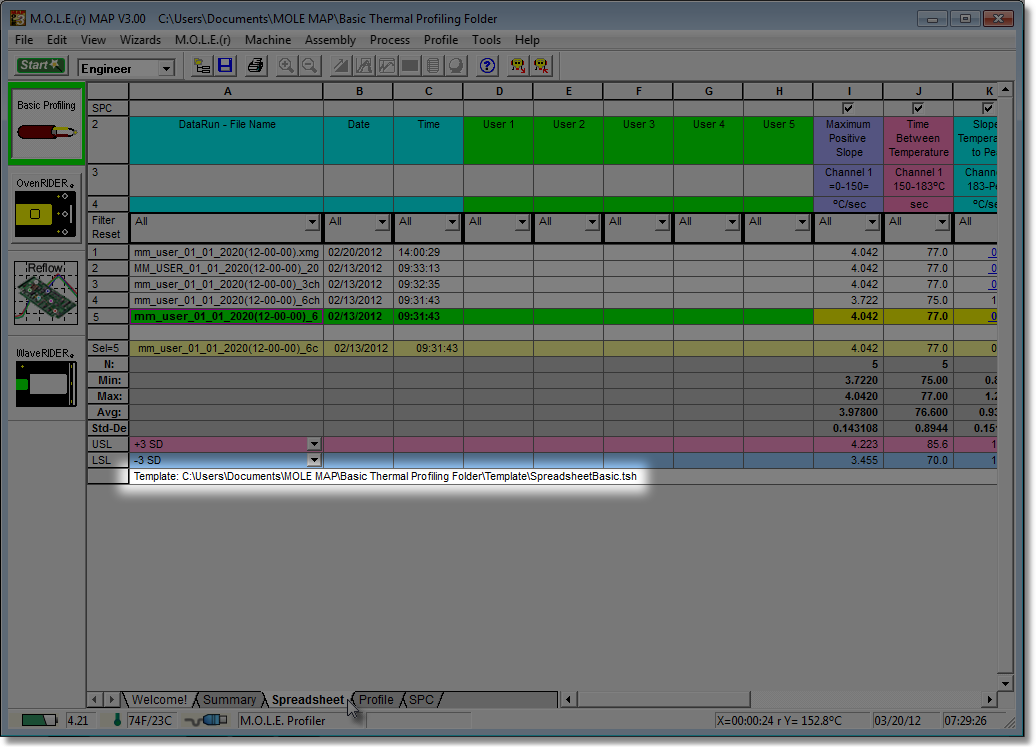
Task: Click the zoom out magnifier icon
Action: (x=309, y=65)
